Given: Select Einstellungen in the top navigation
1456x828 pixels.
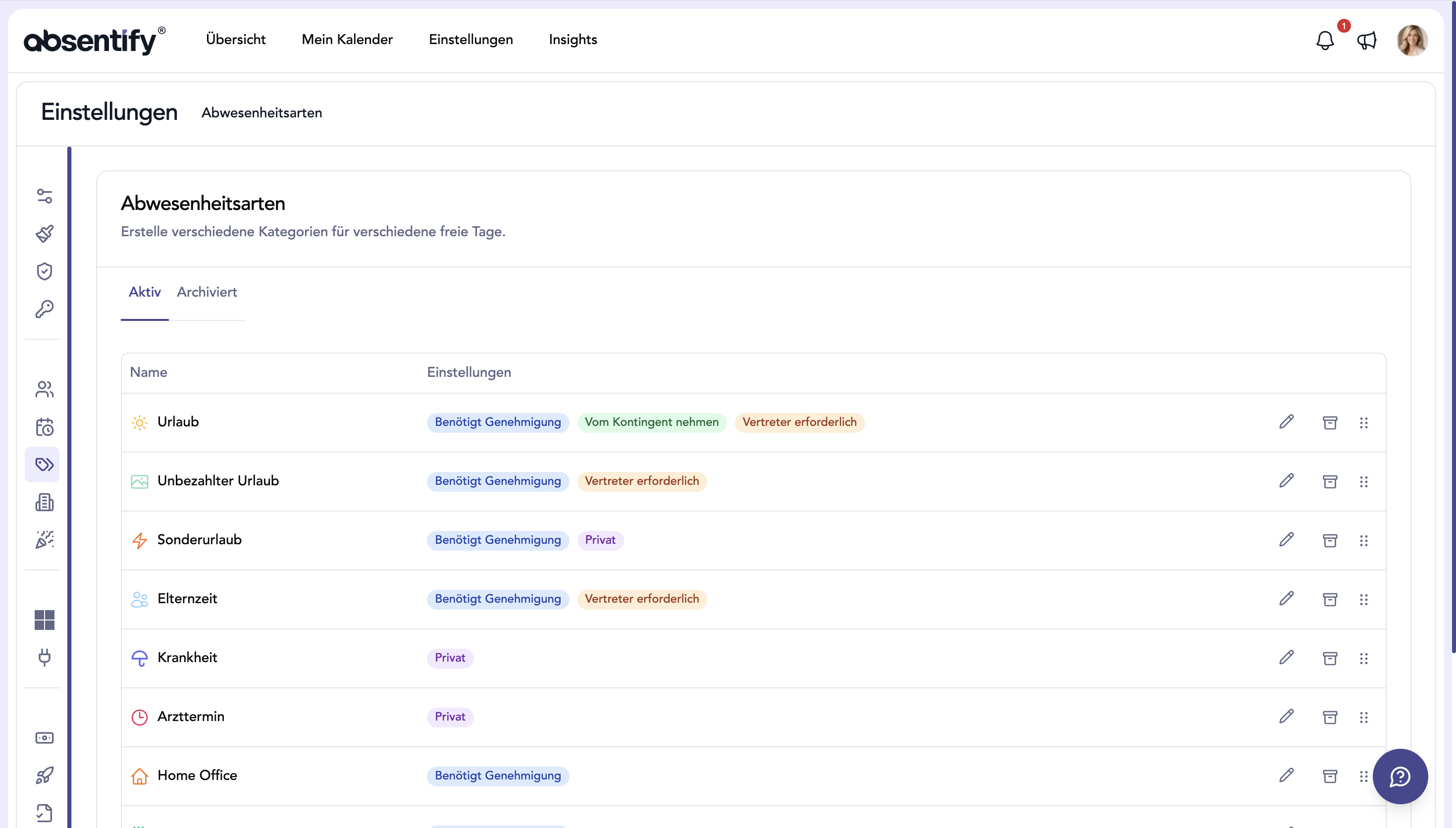Looking at the screenshot, I should click(471, 39).
